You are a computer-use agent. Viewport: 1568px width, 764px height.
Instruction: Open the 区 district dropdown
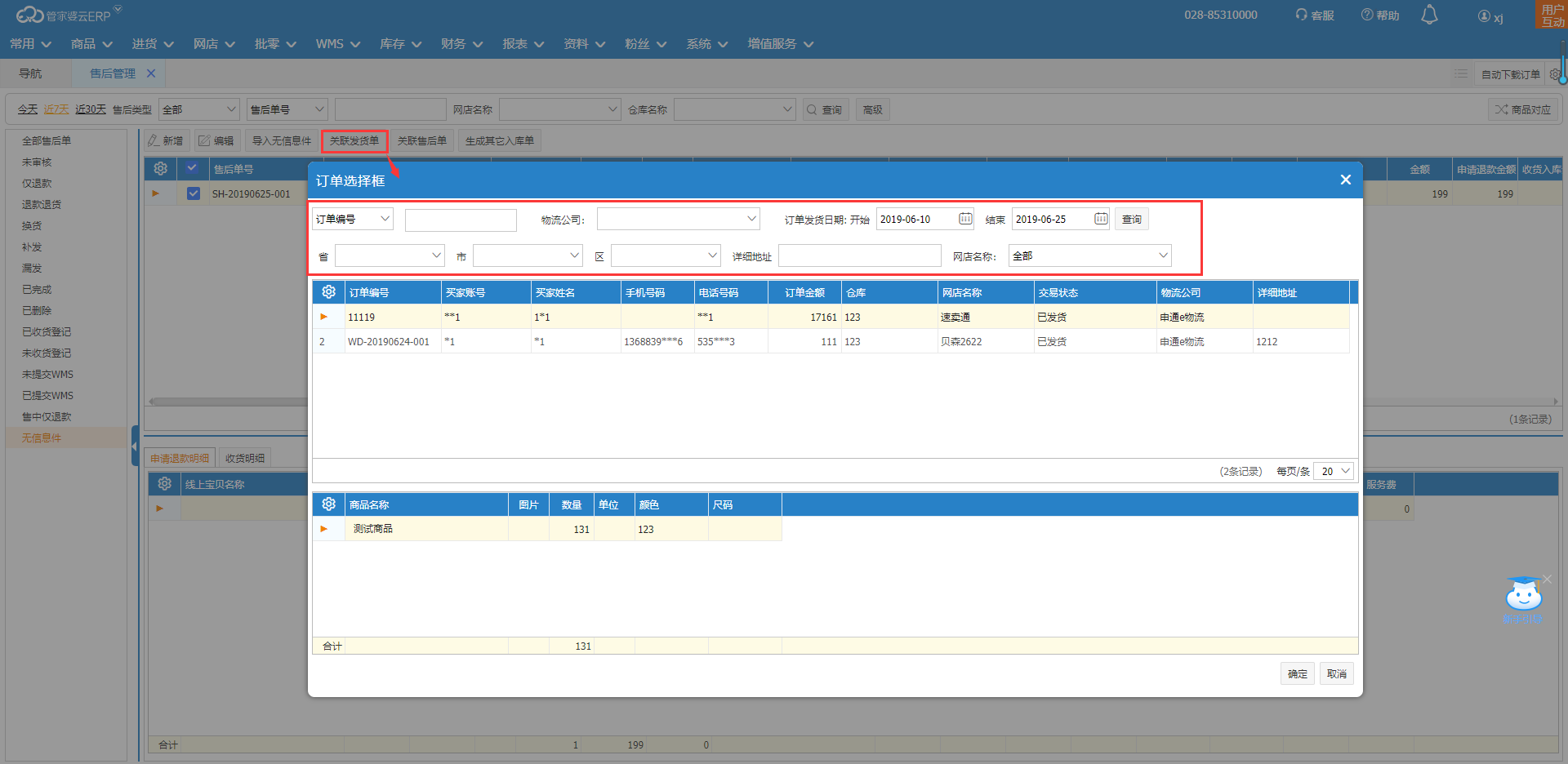[x=666, y=255]
